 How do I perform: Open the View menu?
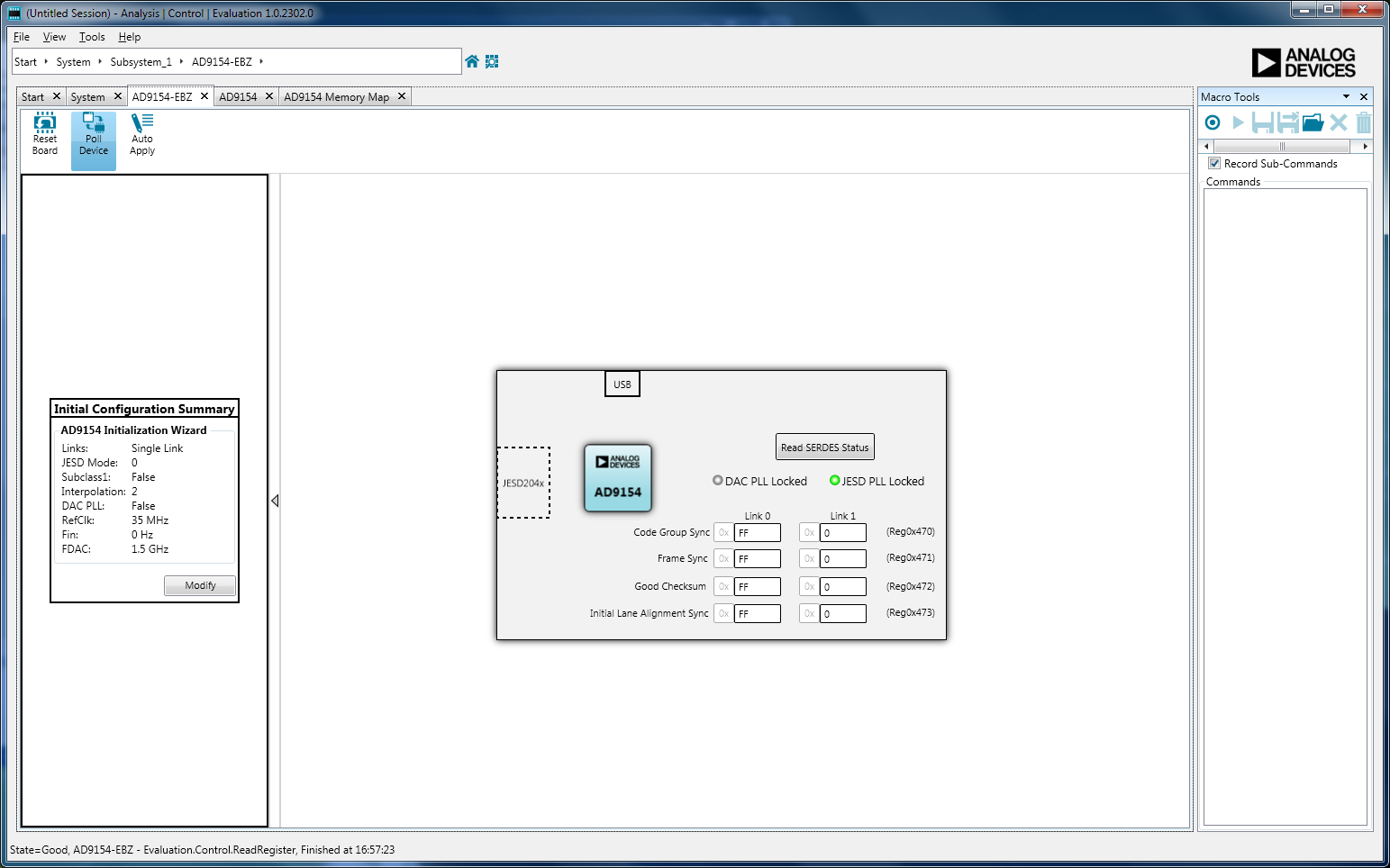(x=54, y=37)
